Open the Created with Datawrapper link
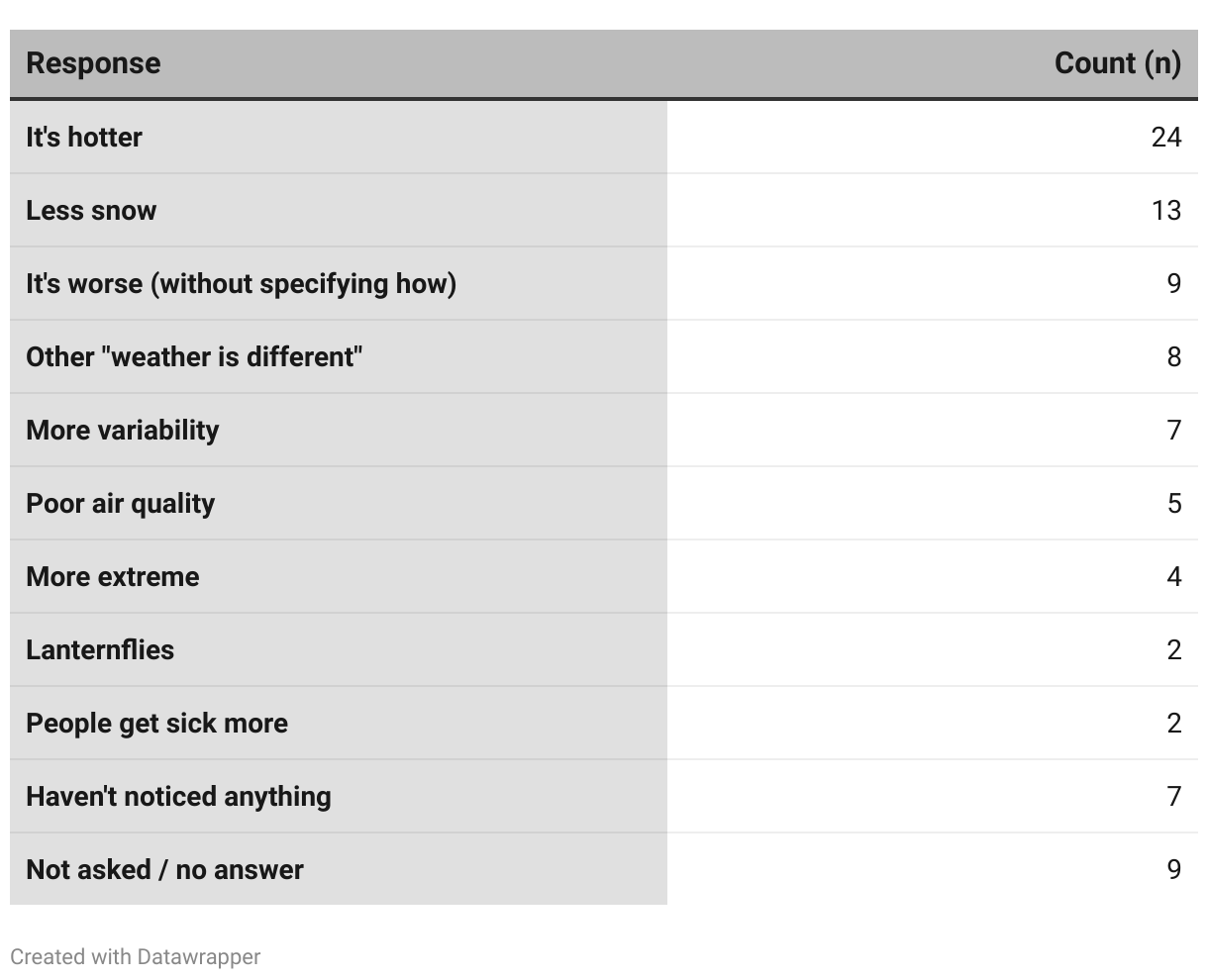 coord(136,957)
